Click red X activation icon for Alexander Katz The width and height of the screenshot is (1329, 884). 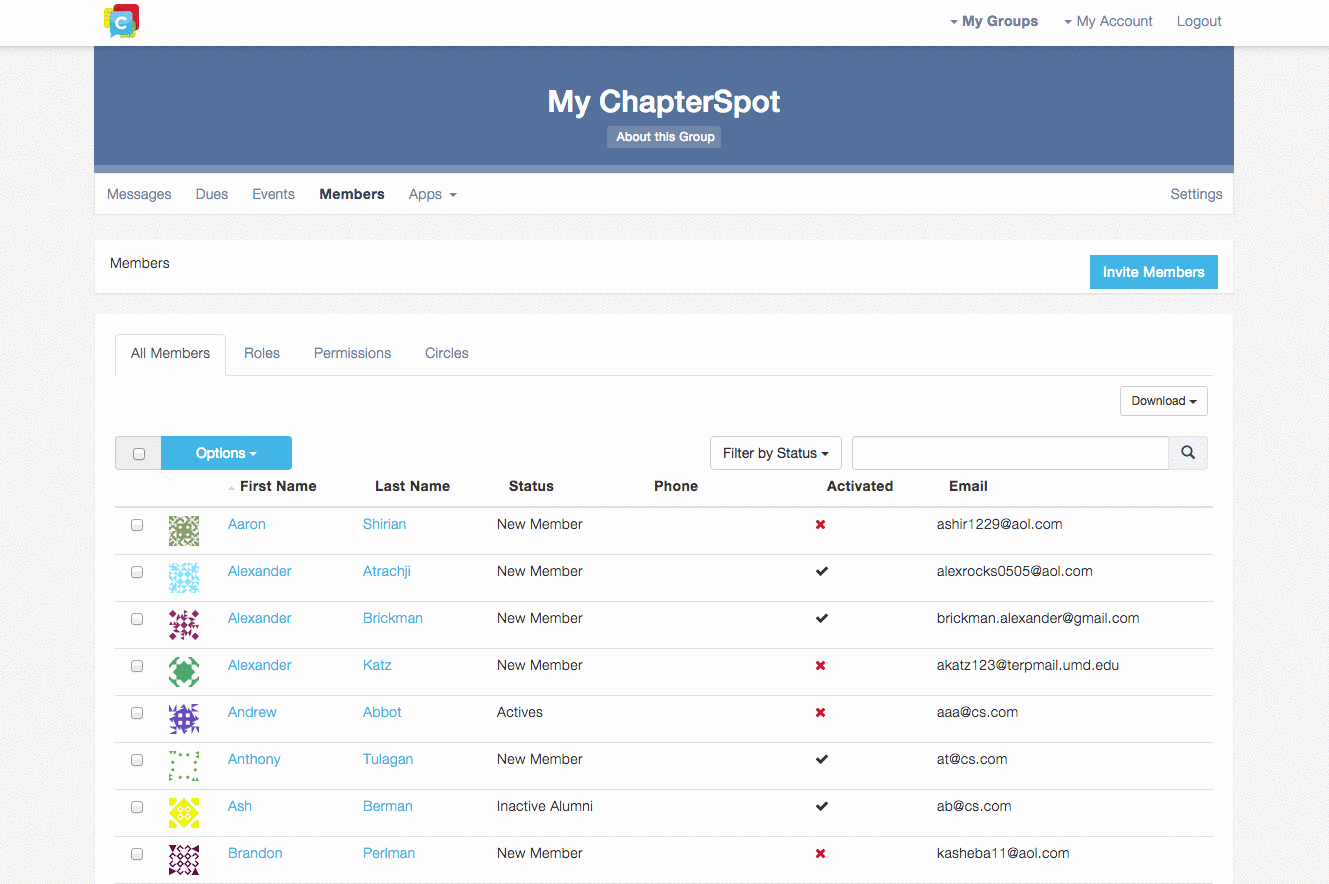click(x=821, y=666)
